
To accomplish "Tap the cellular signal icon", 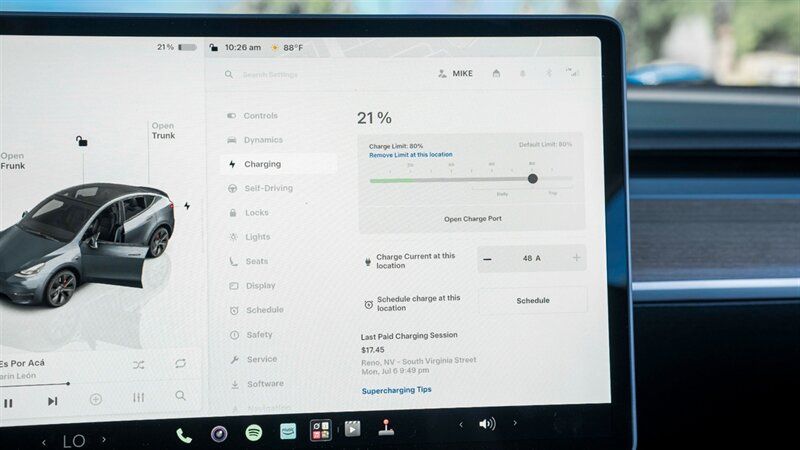I will click(x=572, y=72).
